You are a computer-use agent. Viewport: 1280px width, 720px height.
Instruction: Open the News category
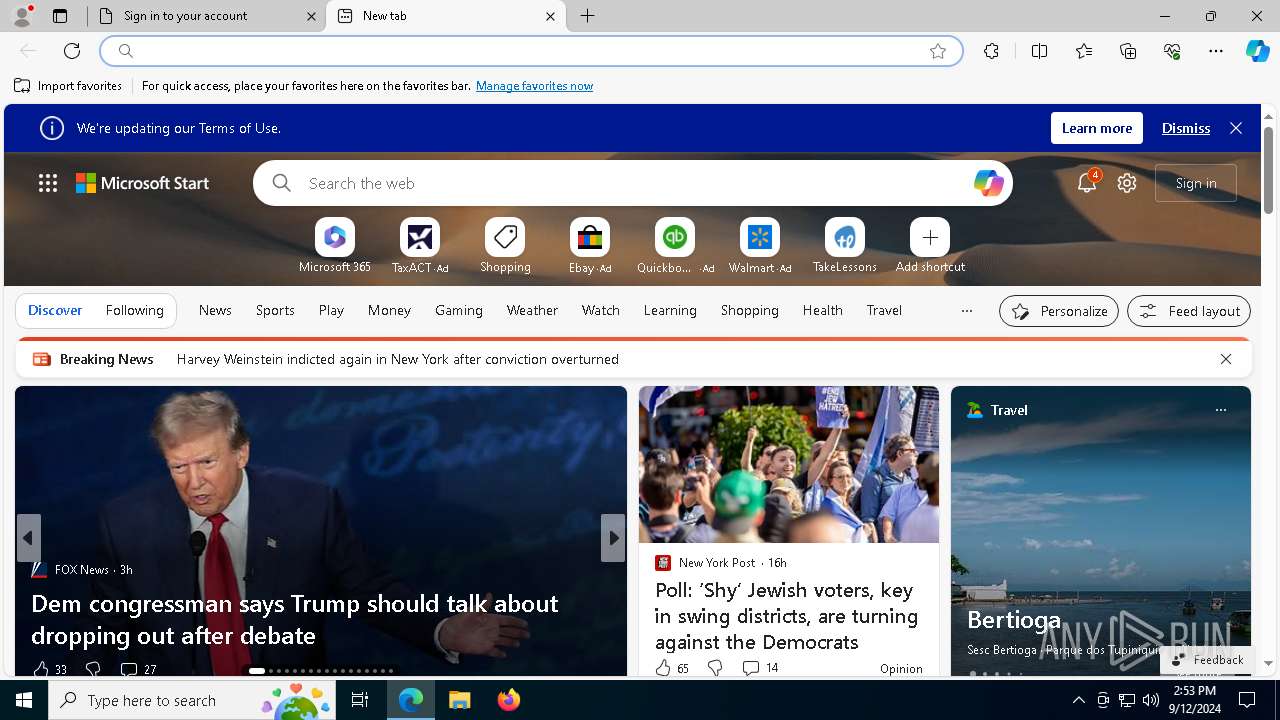(215, 311)
